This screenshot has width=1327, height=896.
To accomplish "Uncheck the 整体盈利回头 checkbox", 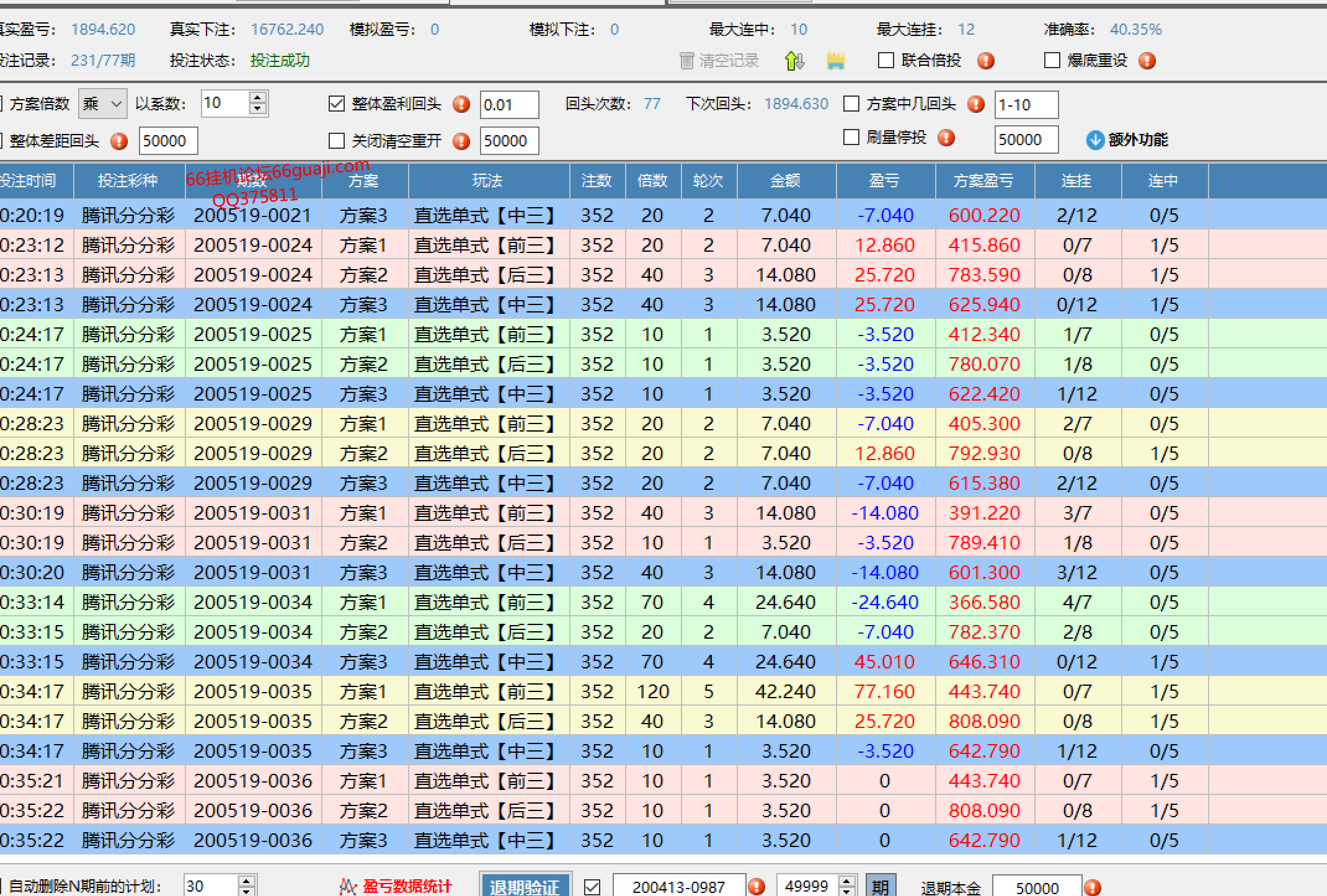I will click(x=337, y=104).
